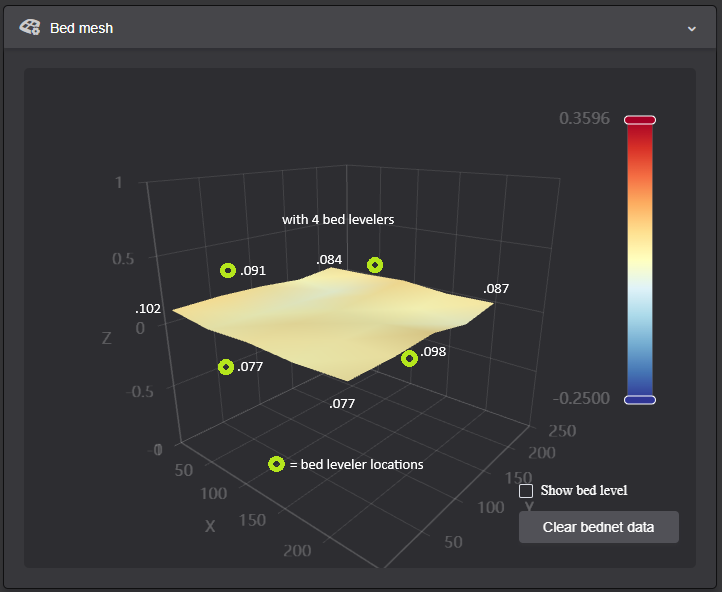Click the .077 label at front mesh corner
The image size is (722, 592).
342,404
